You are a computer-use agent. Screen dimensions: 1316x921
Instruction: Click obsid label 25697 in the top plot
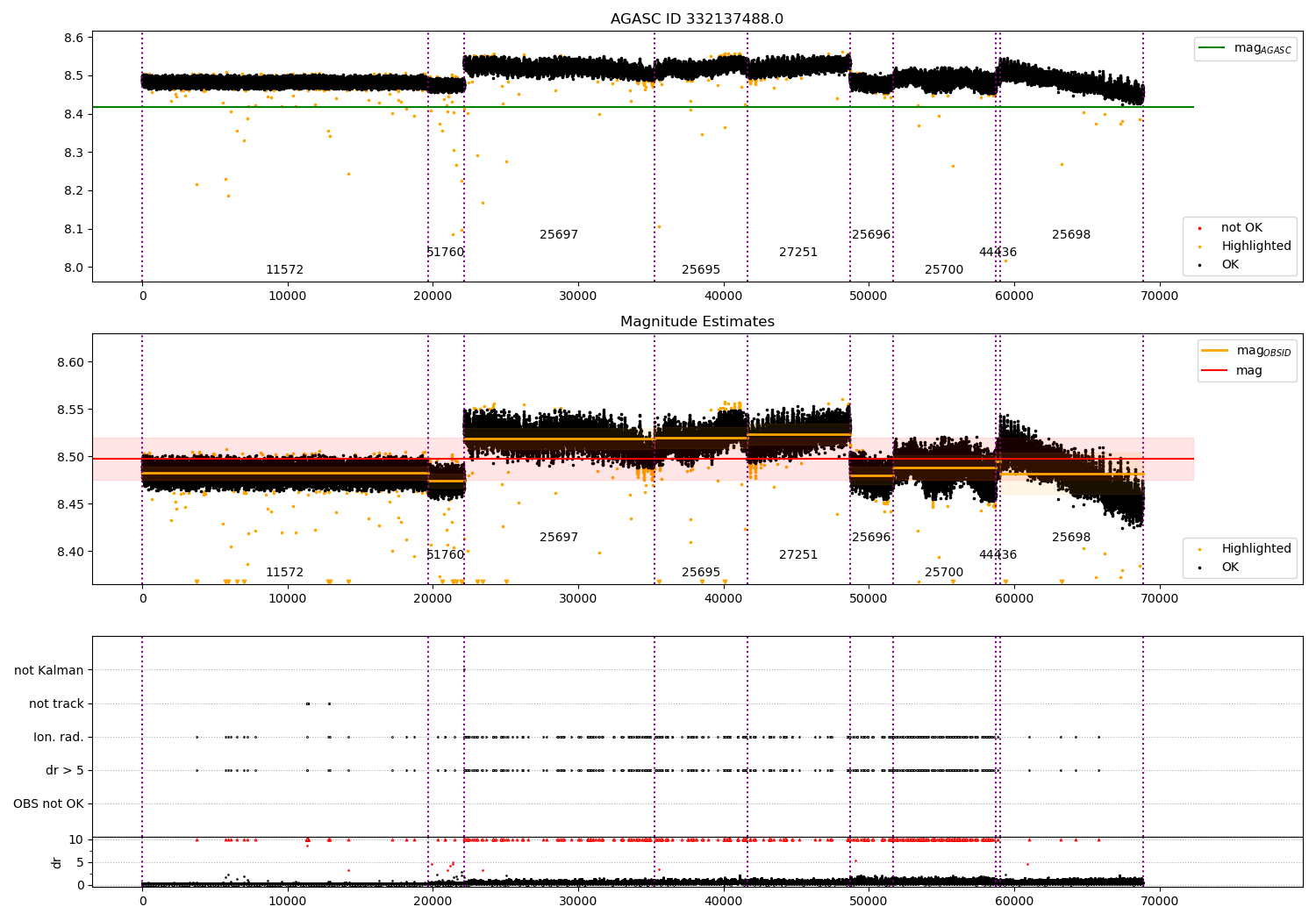pos(559,235)
